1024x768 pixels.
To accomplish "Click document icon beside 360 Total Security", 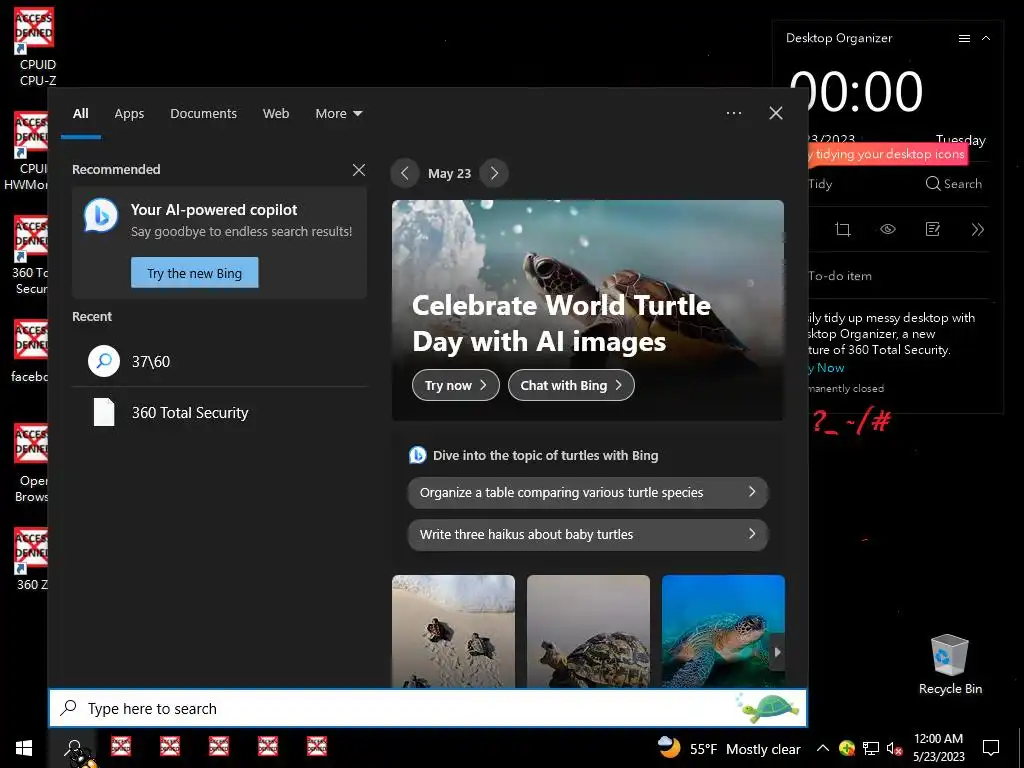I will click(104, 412).
